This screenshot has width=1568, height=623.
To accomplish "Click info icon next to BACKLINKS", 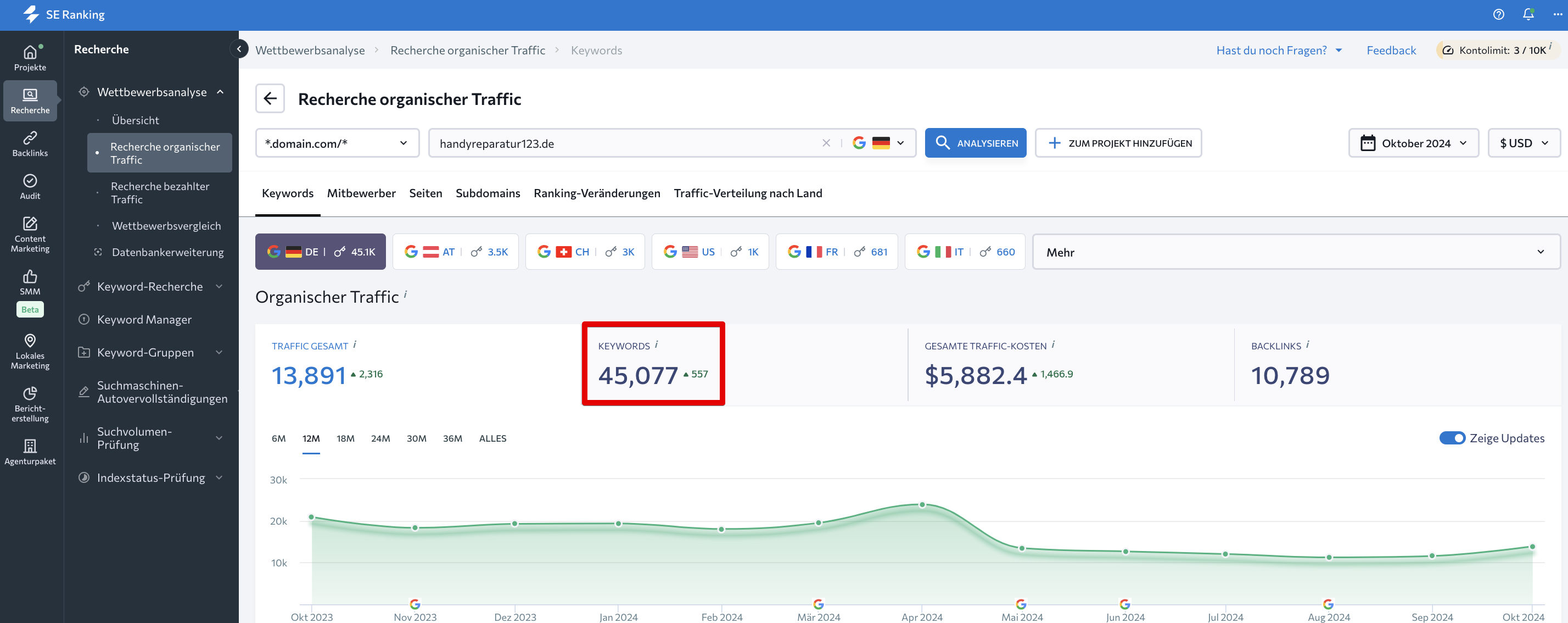I will pos(1307,344).
